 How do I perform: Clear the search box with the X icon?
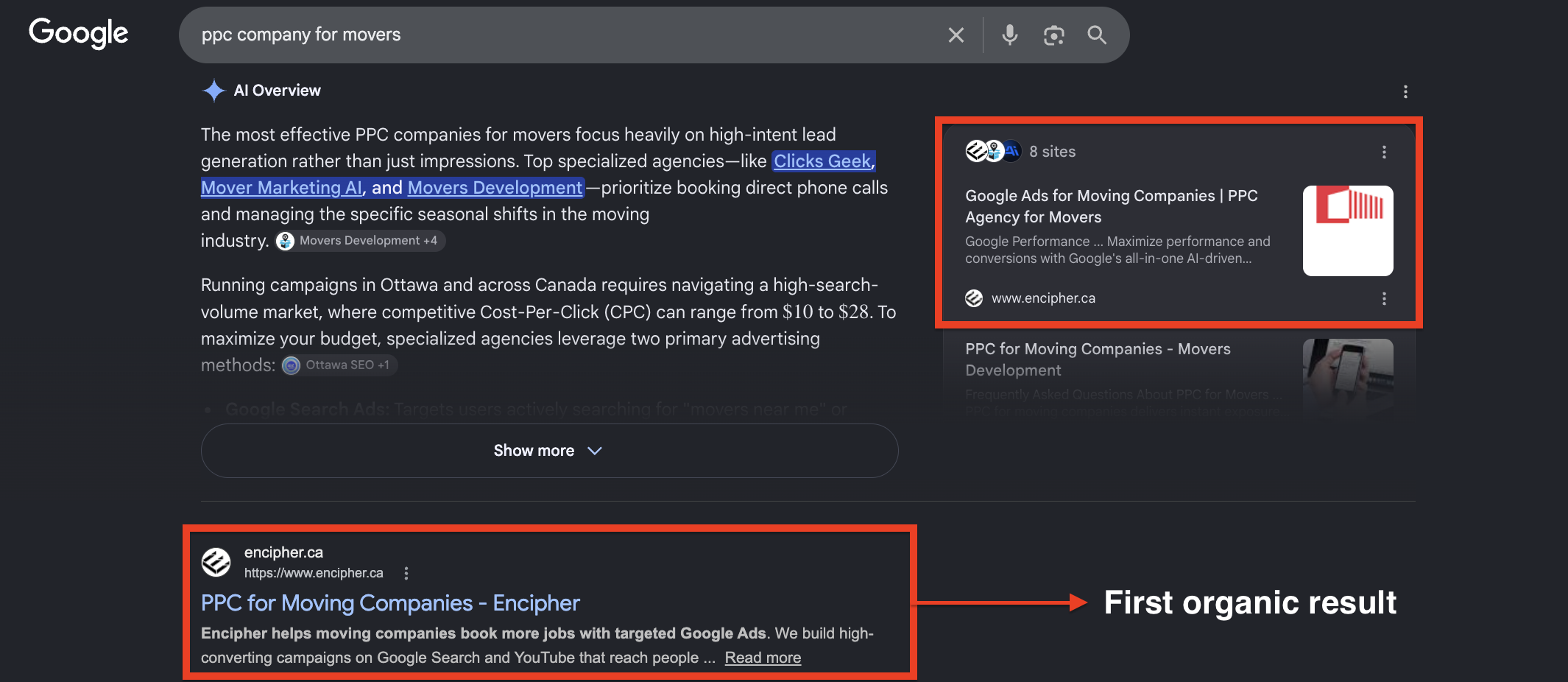956,35
